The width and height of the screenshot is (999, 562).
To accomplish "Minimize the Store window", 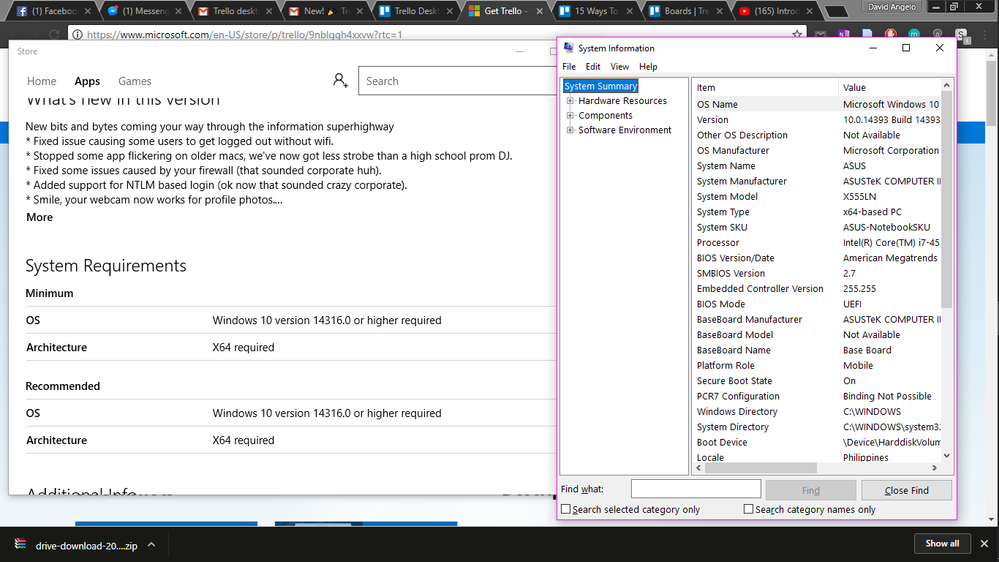I will (x=520, y=51).
